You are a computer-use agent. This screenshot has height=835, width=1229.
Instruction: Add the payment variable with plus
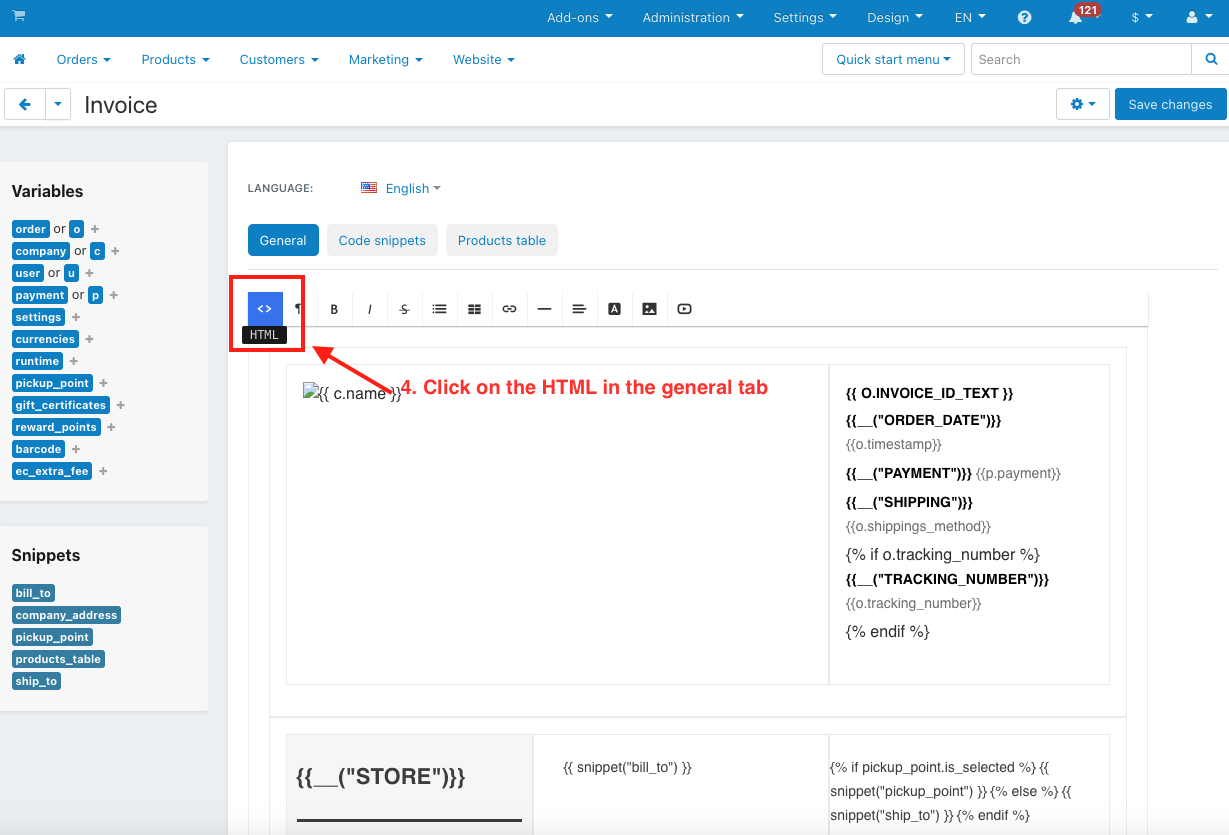pyautogui.click(x=114, y=295)
